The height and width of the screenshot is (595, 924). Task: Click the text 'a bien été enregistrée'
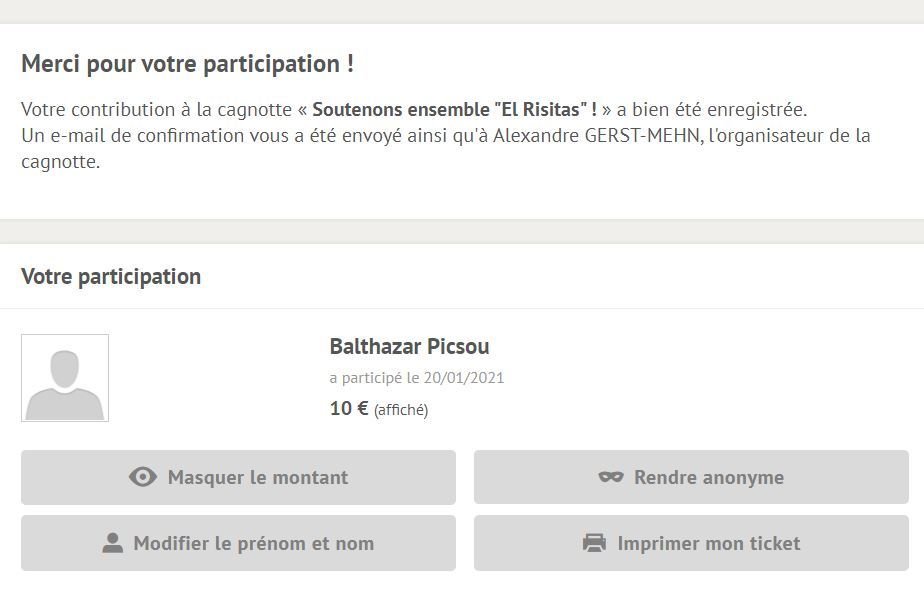(712, 109)
